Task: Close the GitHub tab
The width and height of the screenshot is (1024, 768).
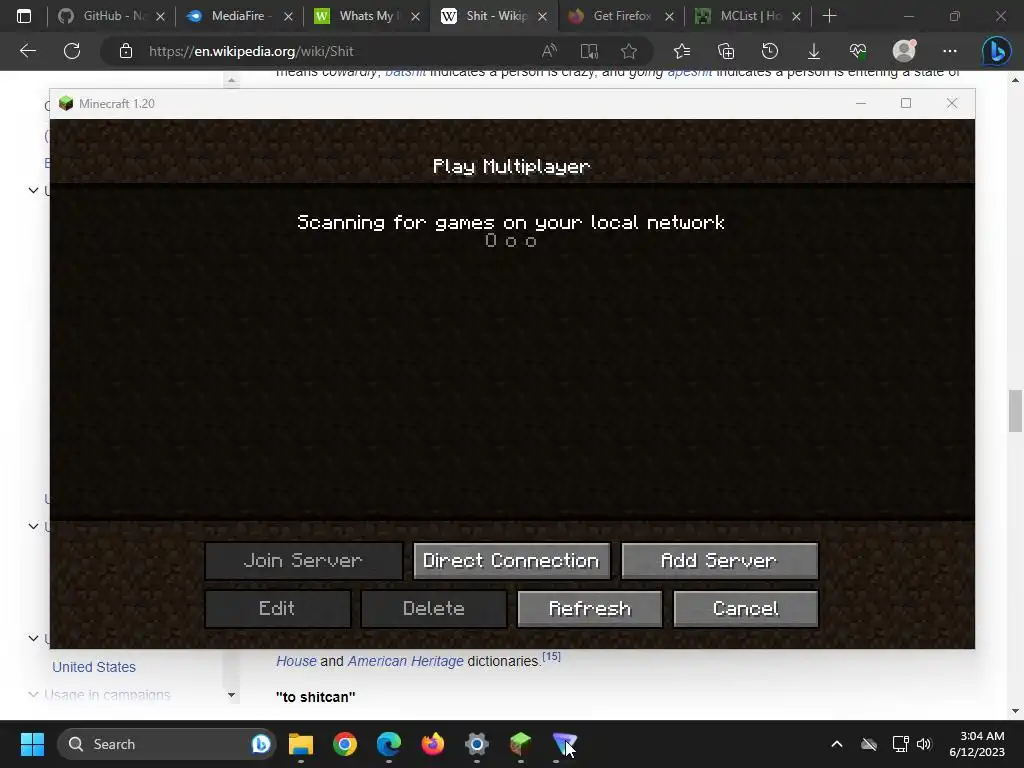Action: 160,16
